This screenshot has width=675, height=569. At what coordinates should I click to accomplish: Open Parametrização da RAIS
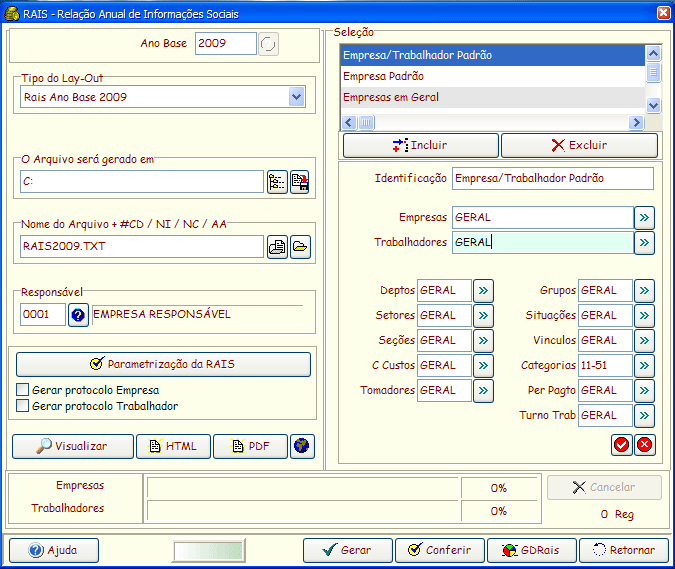click(163, 364)
